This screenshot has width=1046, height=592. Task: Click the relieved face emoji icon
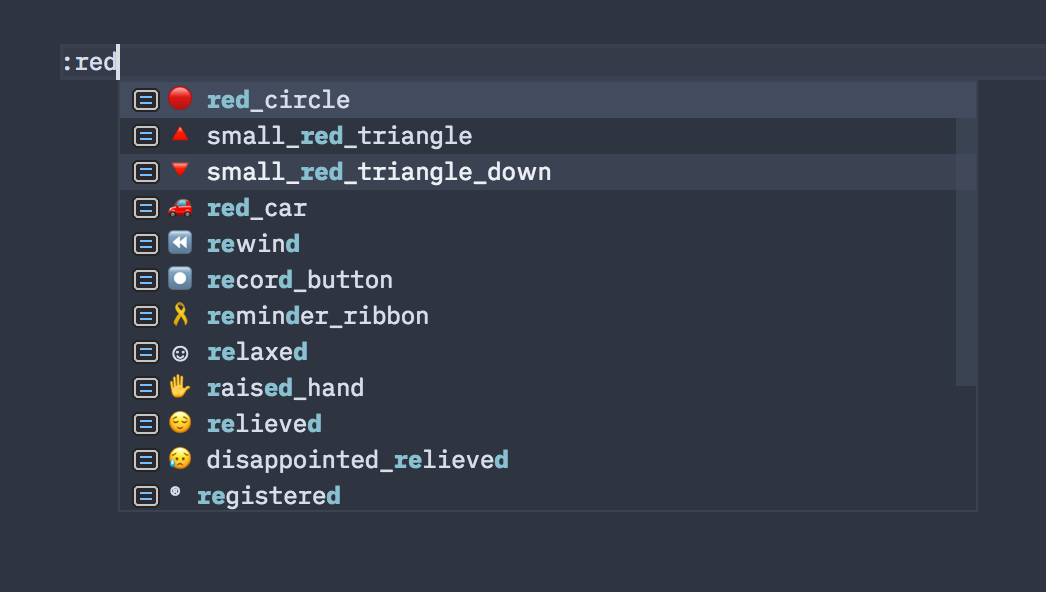tap(179, 423)
